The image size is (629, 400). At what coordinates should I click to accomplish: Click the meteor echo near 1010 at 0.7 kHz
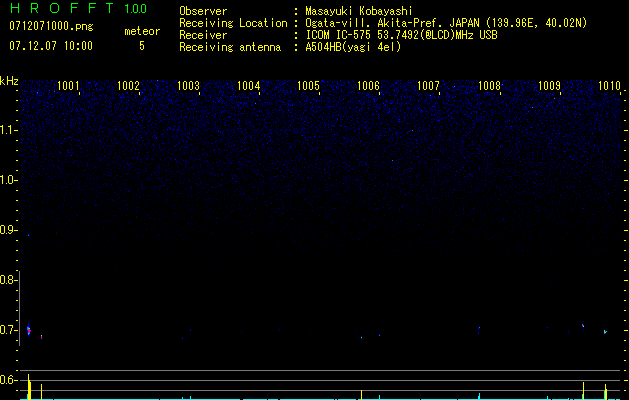point(605,332)
